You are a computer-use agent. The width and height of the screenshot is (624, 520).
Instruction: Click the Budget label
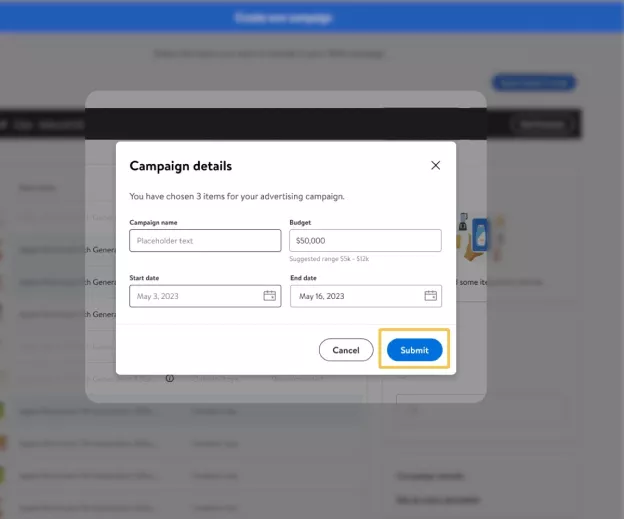pos(300,221)
